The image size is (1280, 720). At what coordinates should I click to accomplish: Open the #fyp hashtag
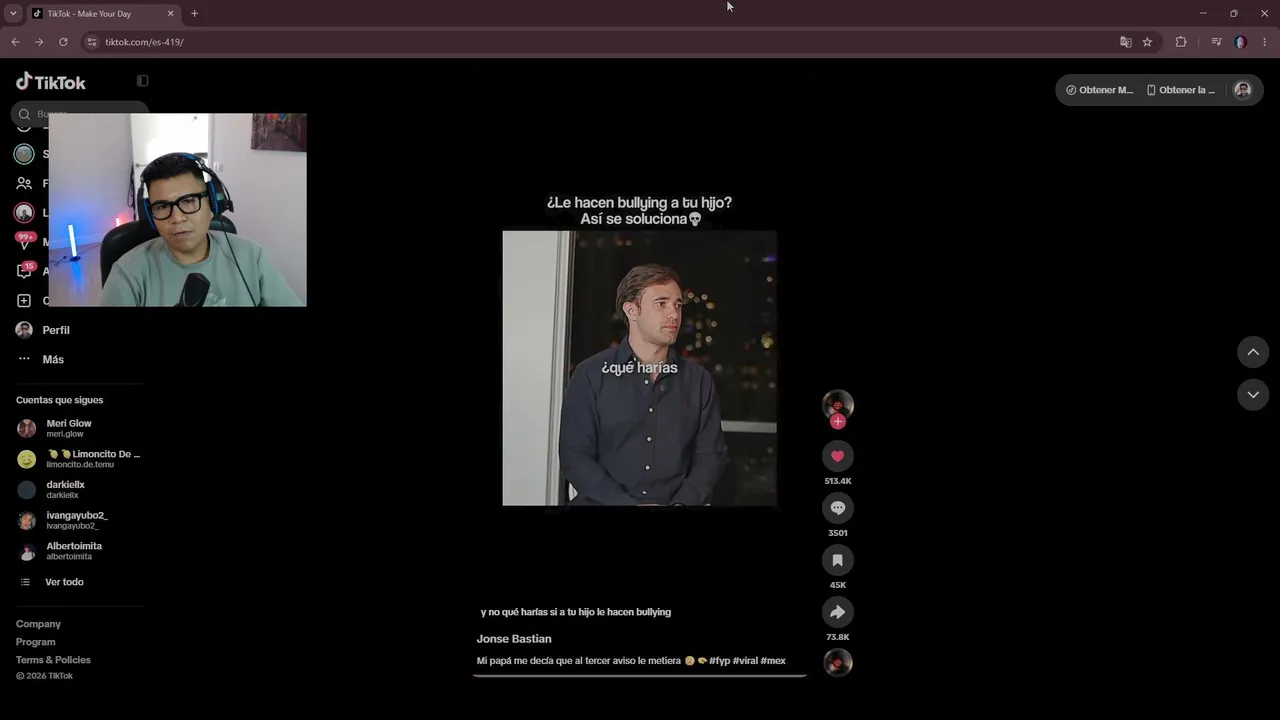coord(719,661)
